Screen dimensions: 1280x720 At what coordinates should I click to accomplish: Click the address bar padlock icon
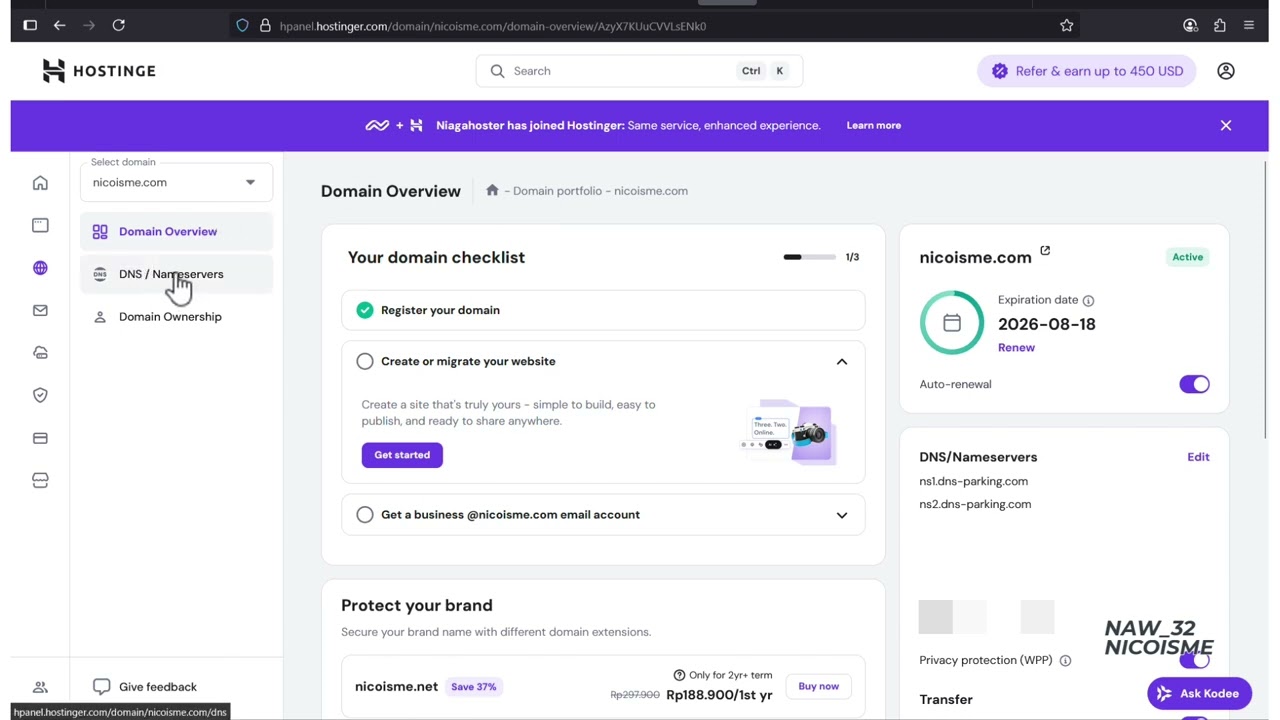coord(265,26)
